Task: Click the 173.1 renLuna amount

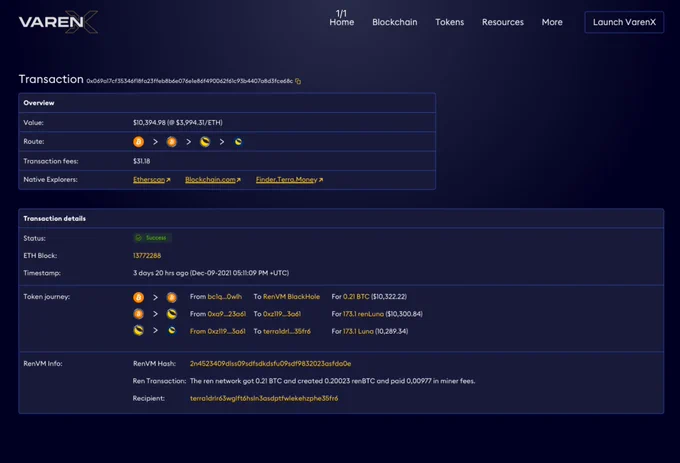Action: pyautogui.click(x=363, y=314)
